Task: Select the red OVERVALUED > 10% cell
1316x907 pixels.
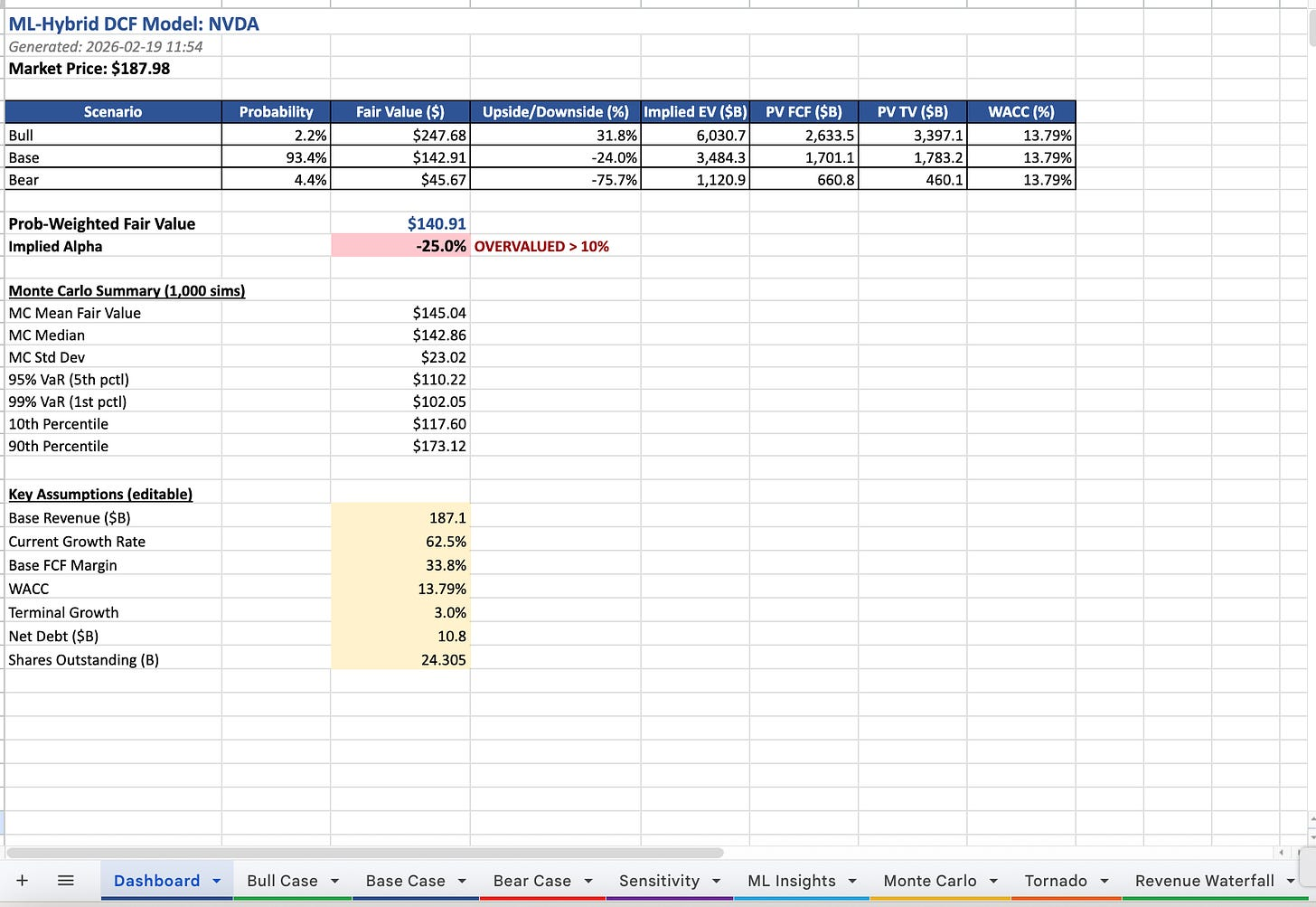Action: coord(541,245)
